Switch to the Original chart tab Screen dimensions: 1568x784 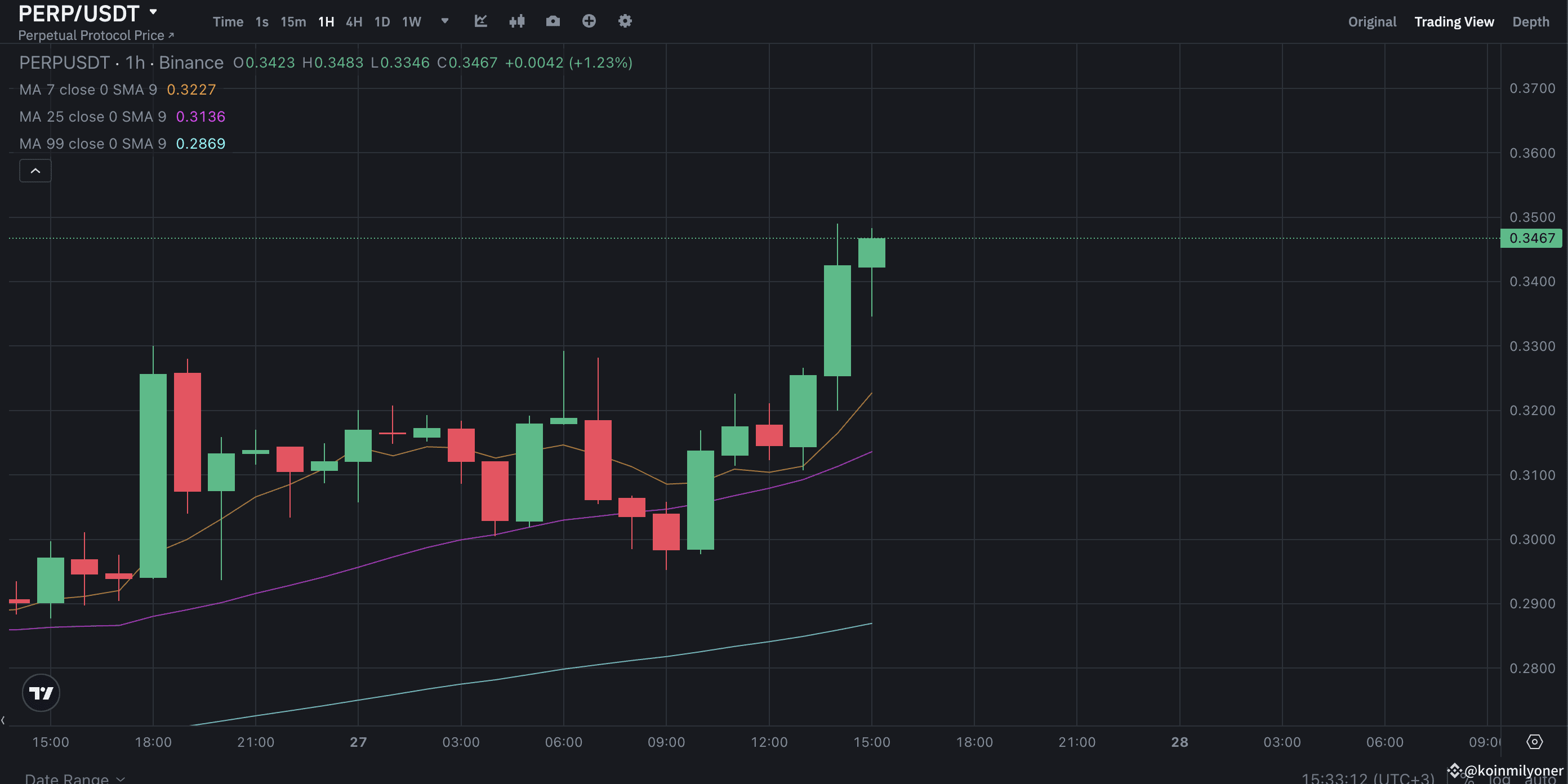pos(1371,21)
